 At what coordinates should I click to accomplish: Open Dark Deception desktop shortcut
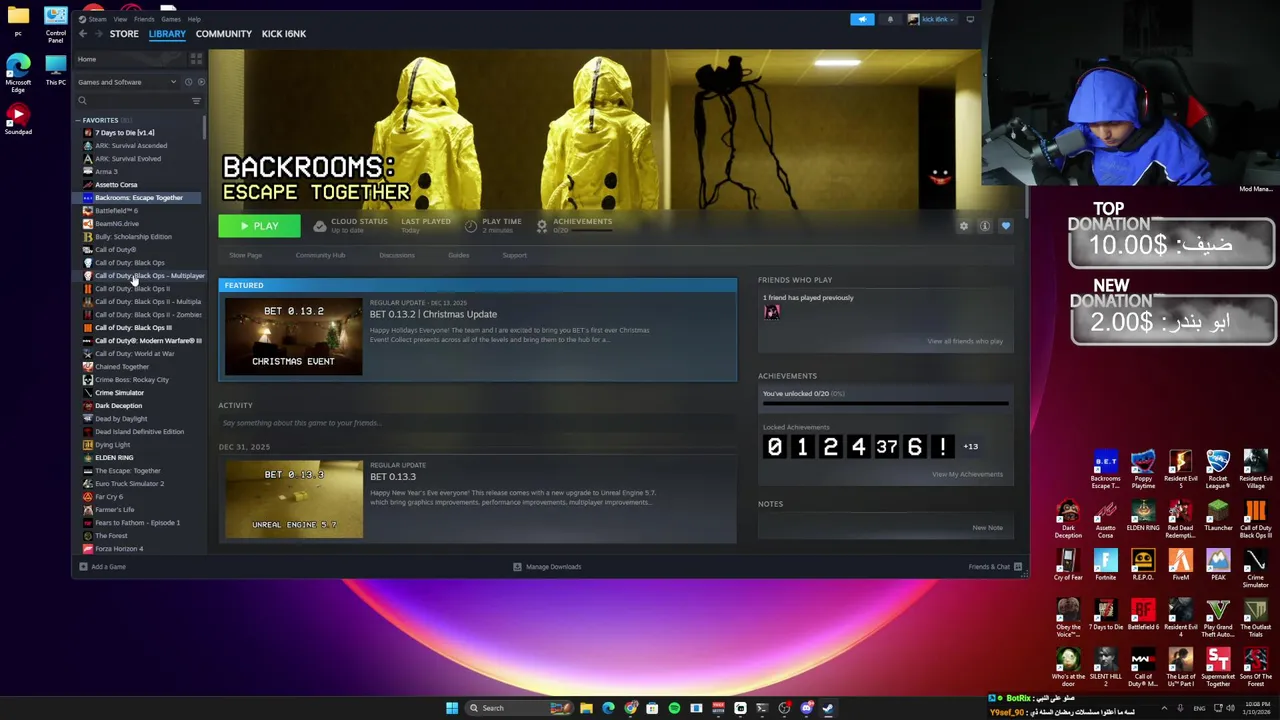pos(1068,518)
